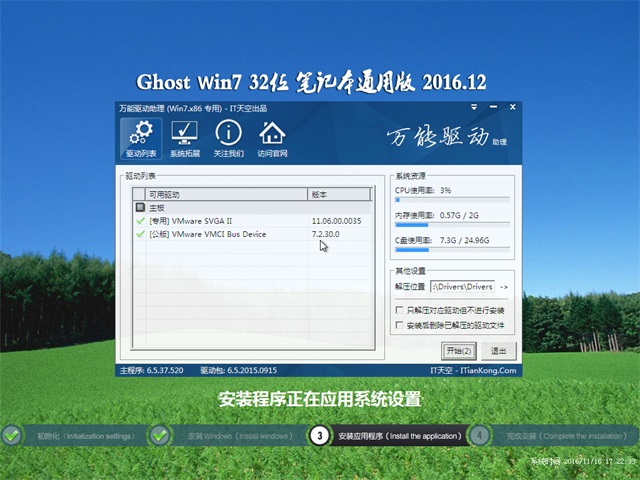
Task: Toggle the 主板 category checkbox in driver list
Action: tap(140, 207)
